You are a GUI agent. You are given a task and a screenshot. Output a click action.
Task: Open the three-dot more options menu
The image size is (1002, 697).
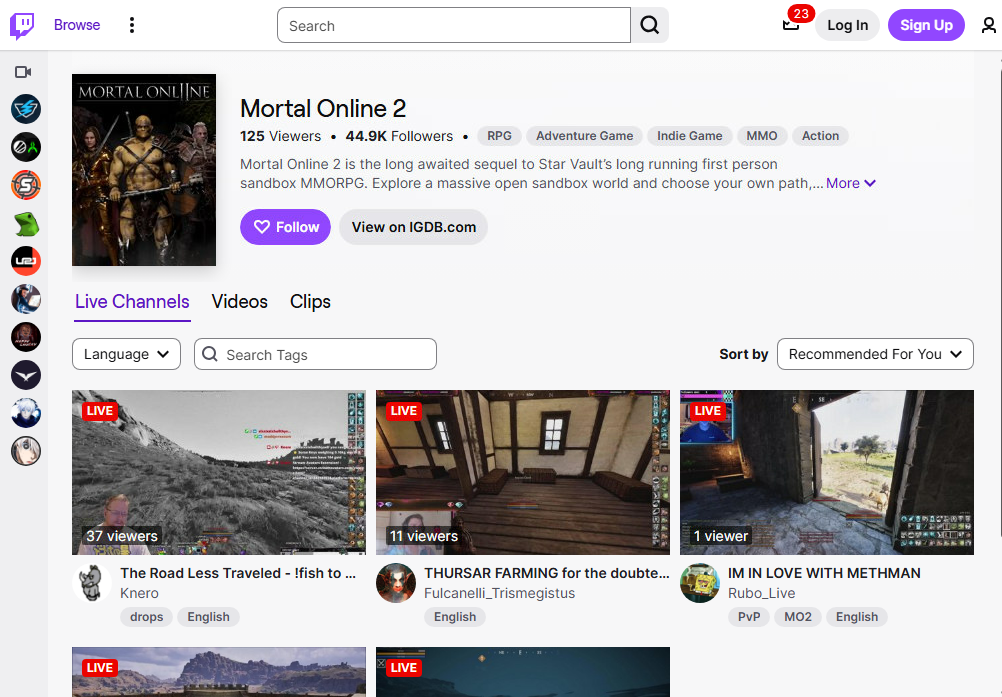[x=132, y=26]
